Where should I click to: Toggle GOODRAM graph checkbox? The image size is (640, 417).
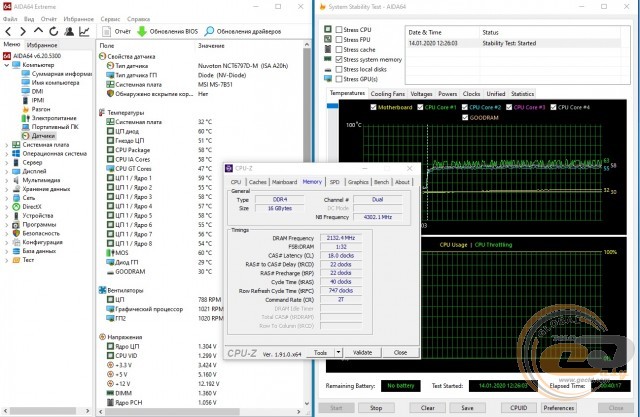[x=465, y=118]
